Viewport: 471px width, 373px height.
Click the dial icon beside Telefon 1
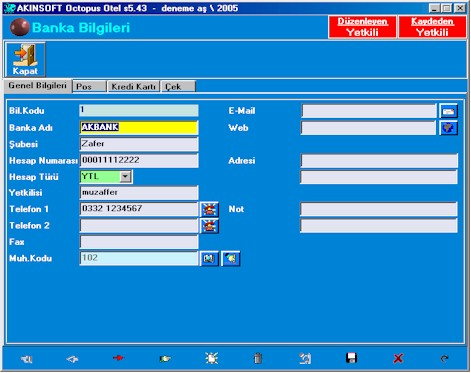(209, 209)
